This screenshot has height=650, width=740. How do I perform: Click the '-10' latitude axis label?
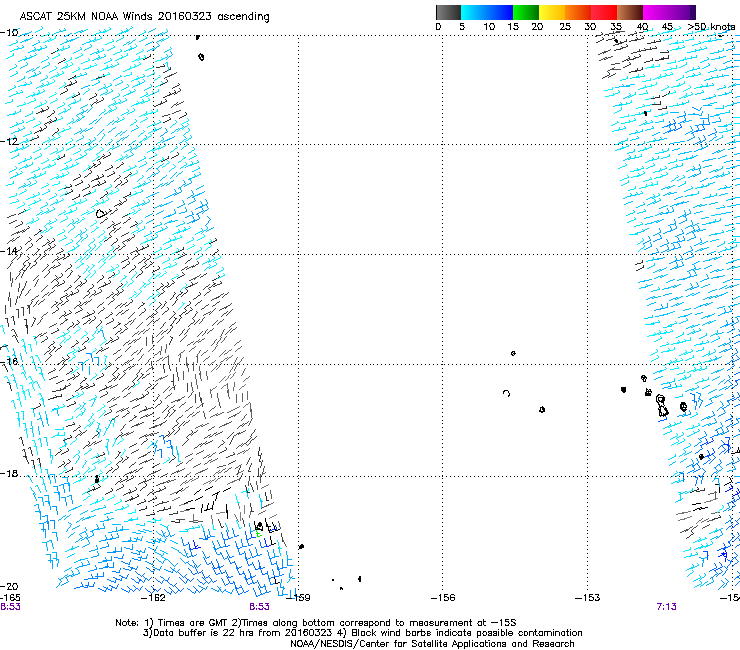click(x=9, y=33)
